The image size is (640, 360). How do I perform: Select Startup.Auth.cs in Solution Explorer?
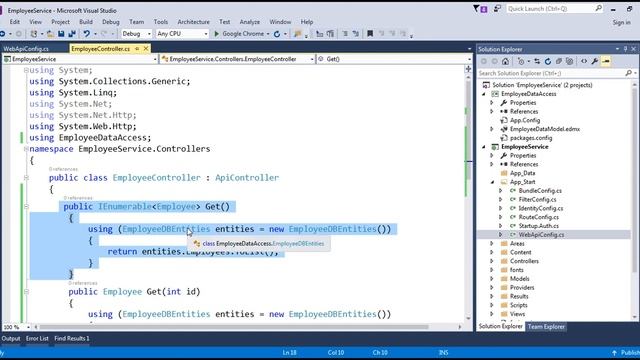(538, 226)
